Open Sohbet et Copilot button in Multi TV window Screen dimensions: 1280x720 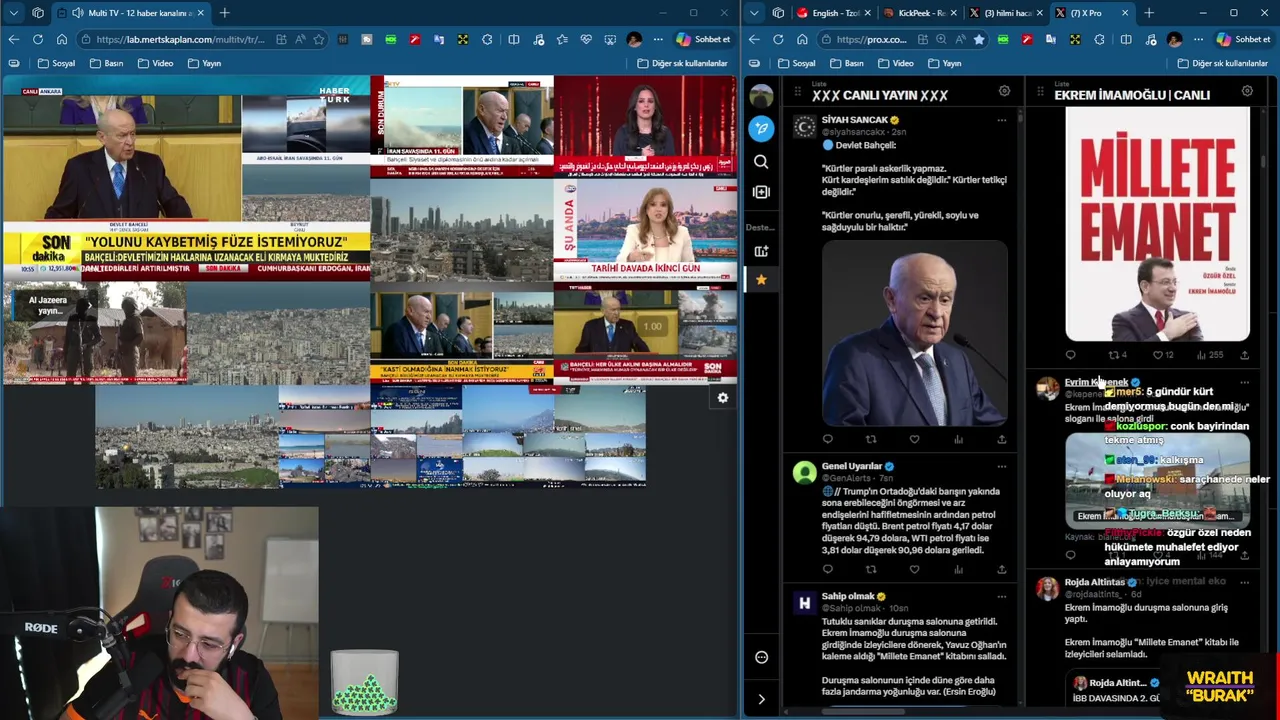(703, 39)
